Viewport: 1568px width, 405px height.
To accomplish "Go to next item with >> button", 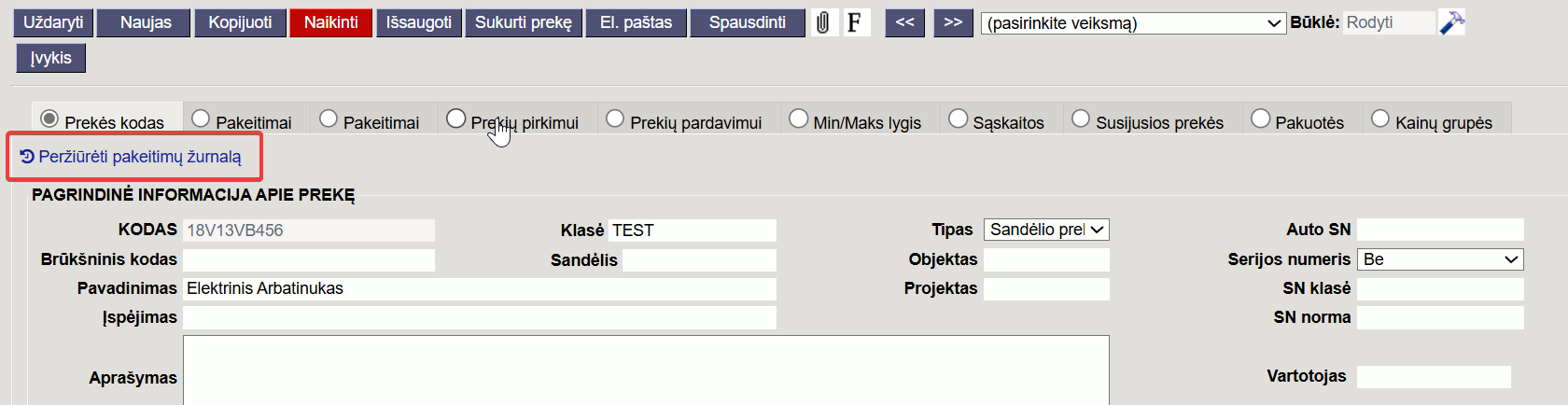I will coord(953,22).
